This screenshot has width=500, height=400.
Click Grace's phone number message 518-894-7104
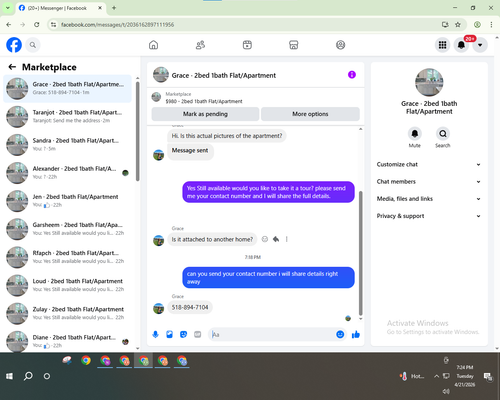[x=190, y=307]
